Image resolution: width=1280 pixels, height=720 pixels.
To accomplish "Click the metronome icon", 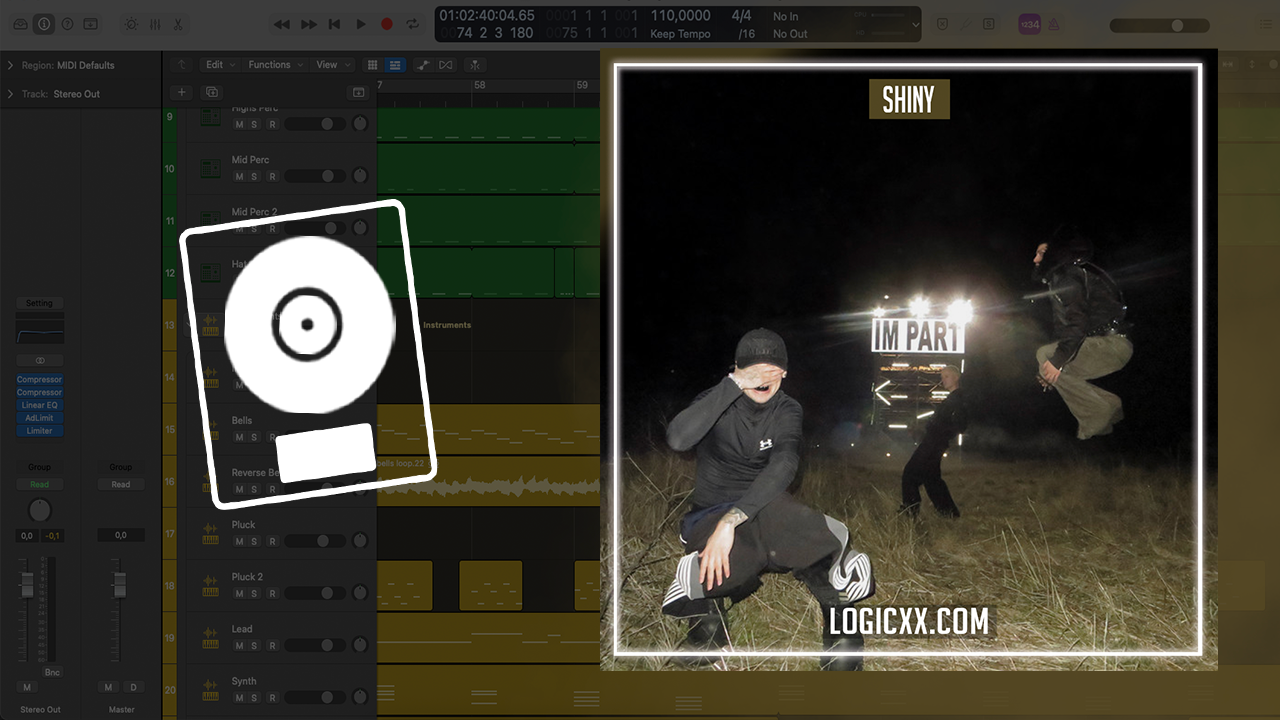I will click(1054, 24).
